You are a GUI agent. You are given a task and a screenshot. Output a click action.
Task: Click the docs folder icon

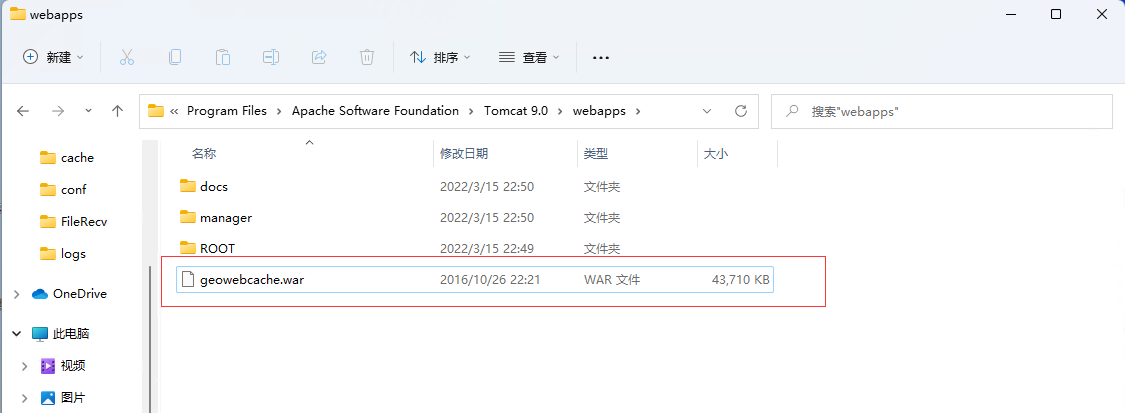(x=188, y=186)
